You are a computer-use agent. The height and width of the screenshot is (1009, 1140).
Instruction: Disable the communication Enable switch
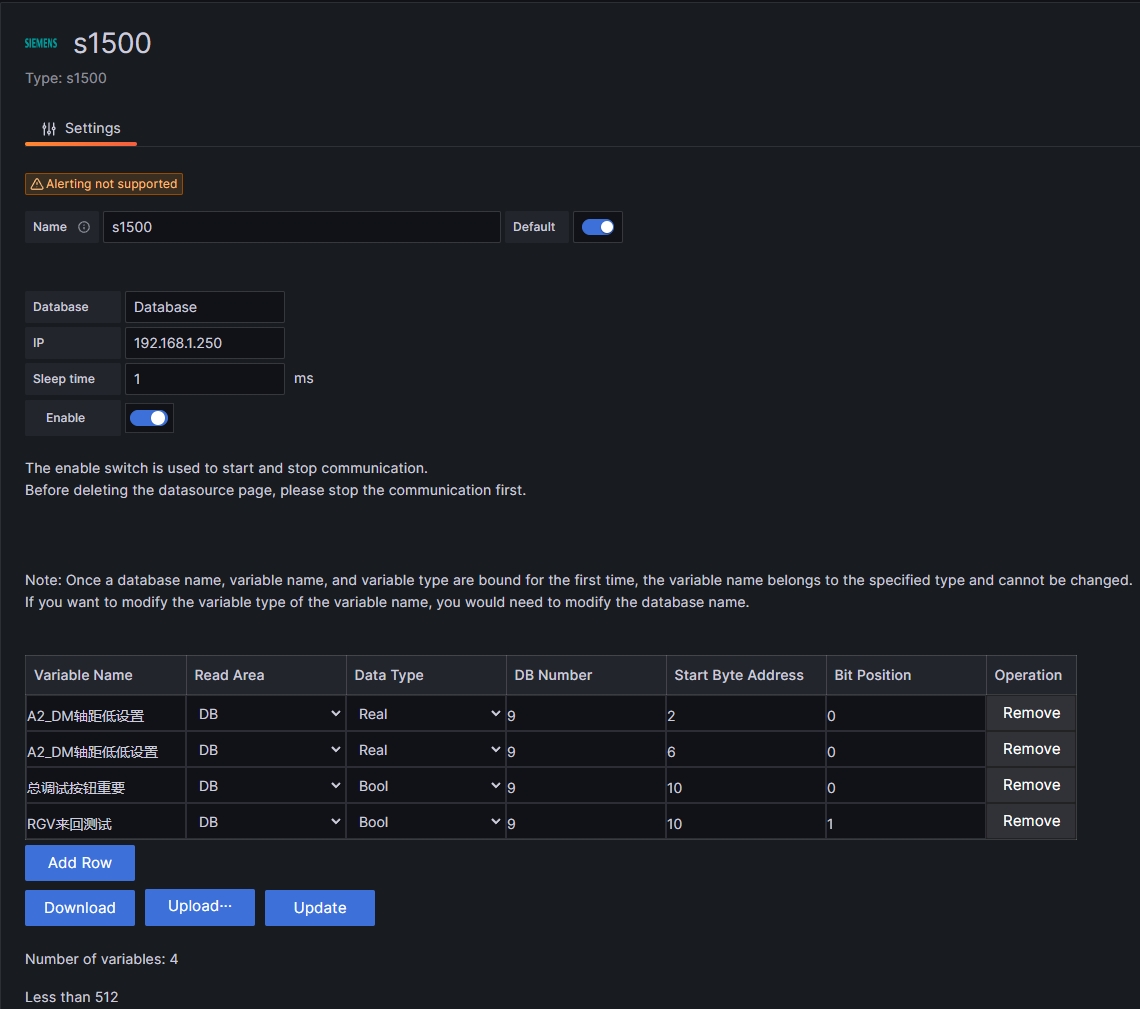[149, 418]
